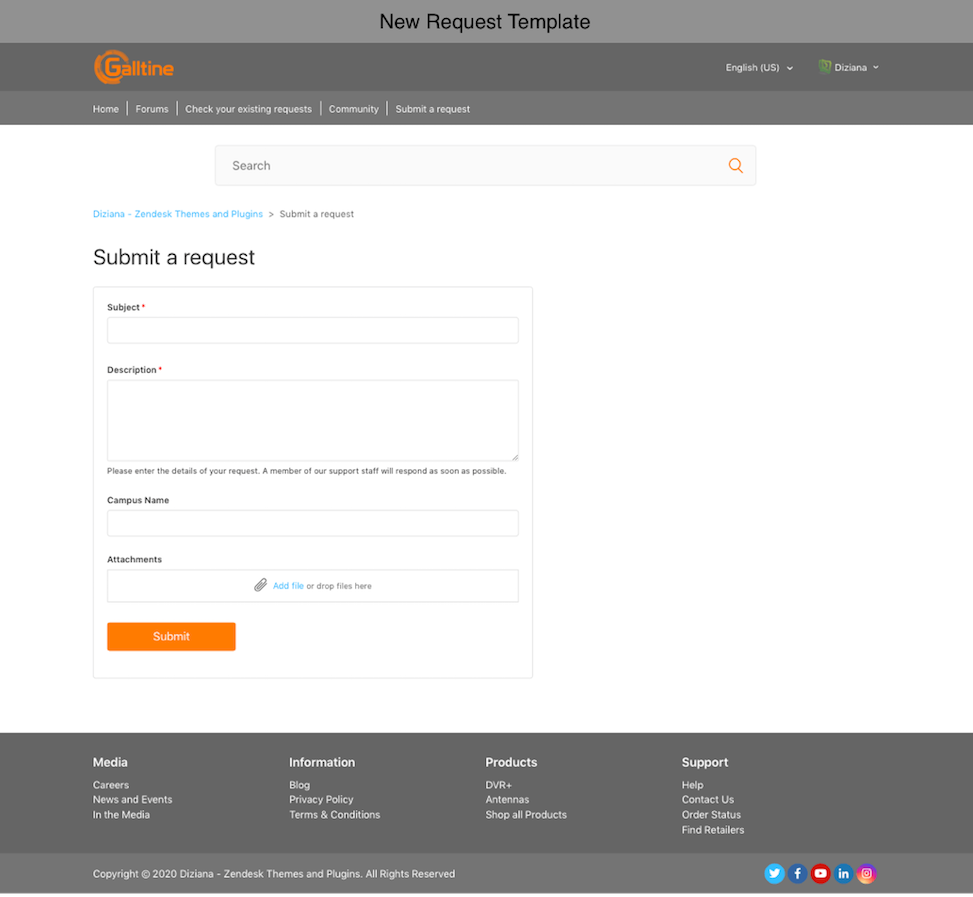The height and width of the screenshot is (897, 973).
Task: Click the paperclip attachment icon
Action: (x=261, y=585)
